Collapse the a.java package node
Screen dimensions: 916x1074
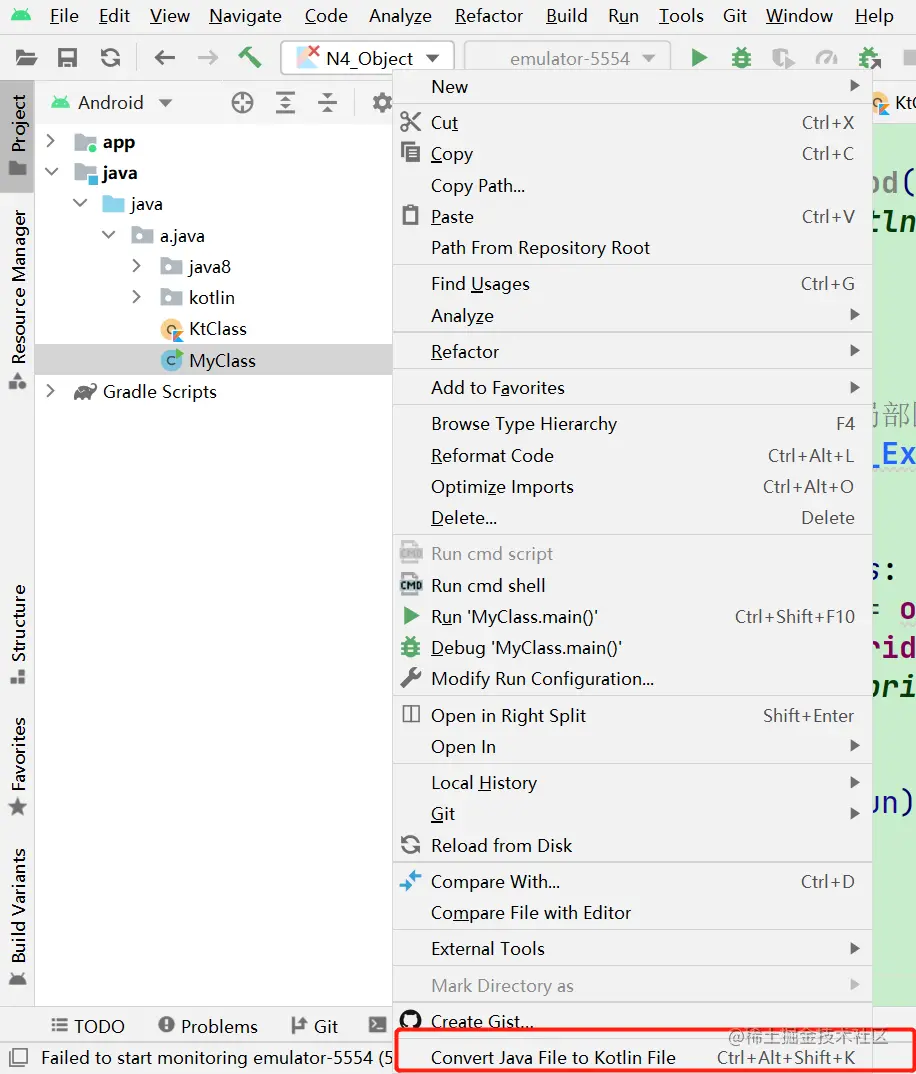click(x=108, y=234)
